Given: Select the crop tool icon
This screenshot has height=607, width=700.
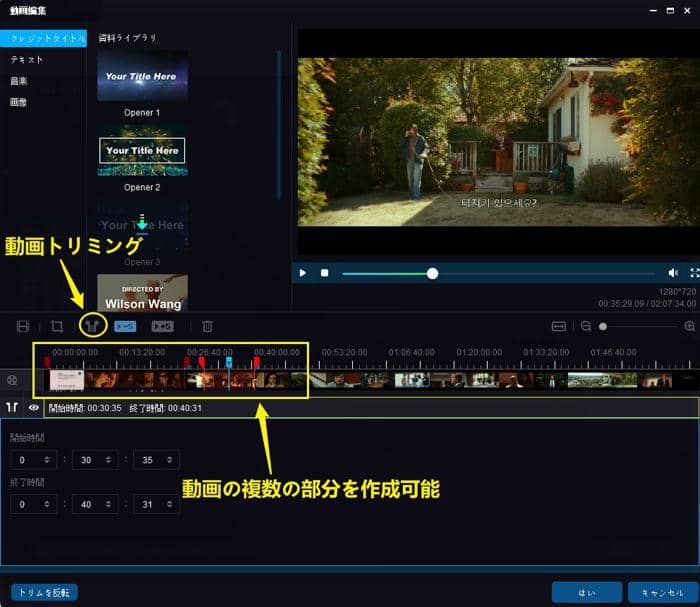Looking at the screenshot, I should coord(57,326).
